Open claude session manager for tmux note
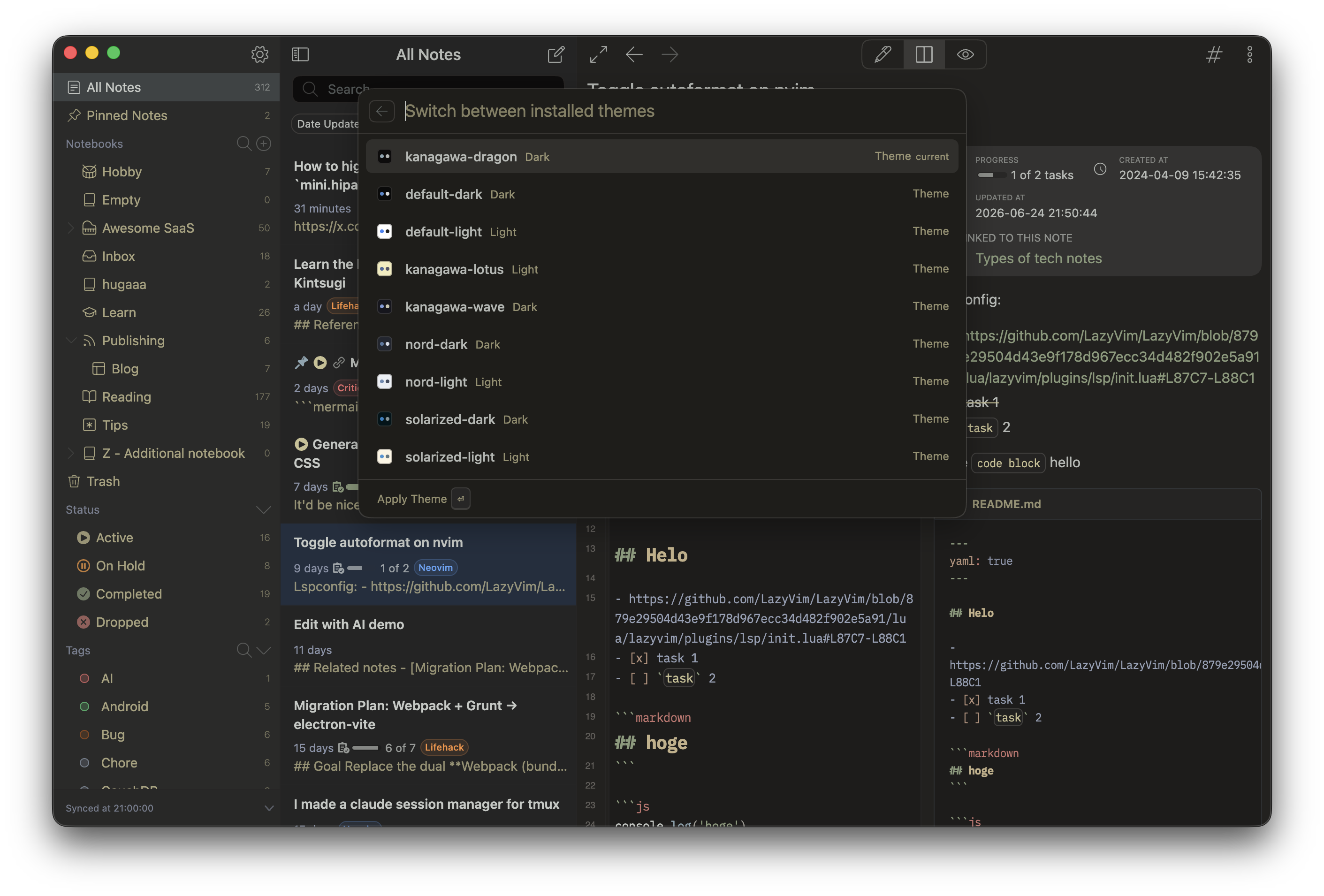The height and width of the screenshot is (896, 1324). pyautogui.click(x=428, y=806)
